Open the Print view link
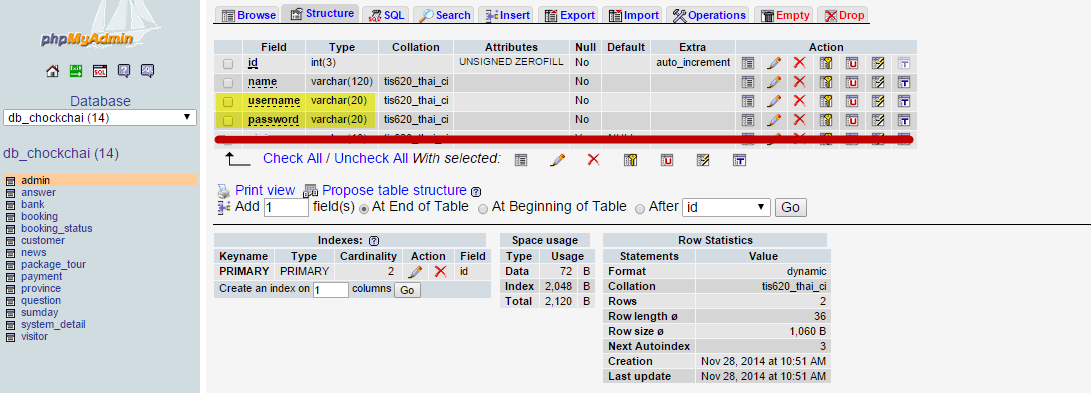 (265, 190)
